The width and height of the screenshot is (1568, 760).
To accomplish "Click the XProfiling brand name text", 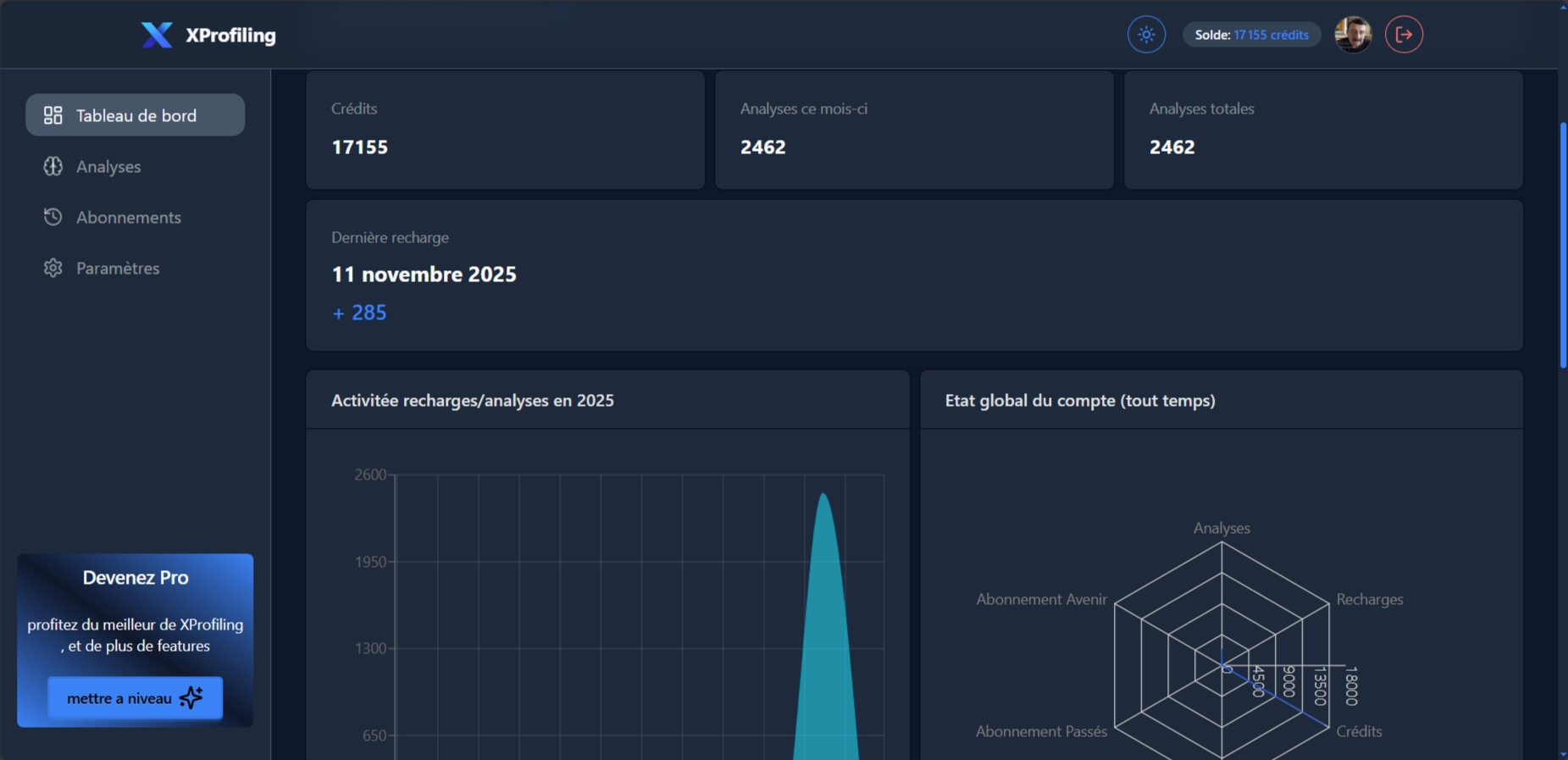I will tap(230, 36).
